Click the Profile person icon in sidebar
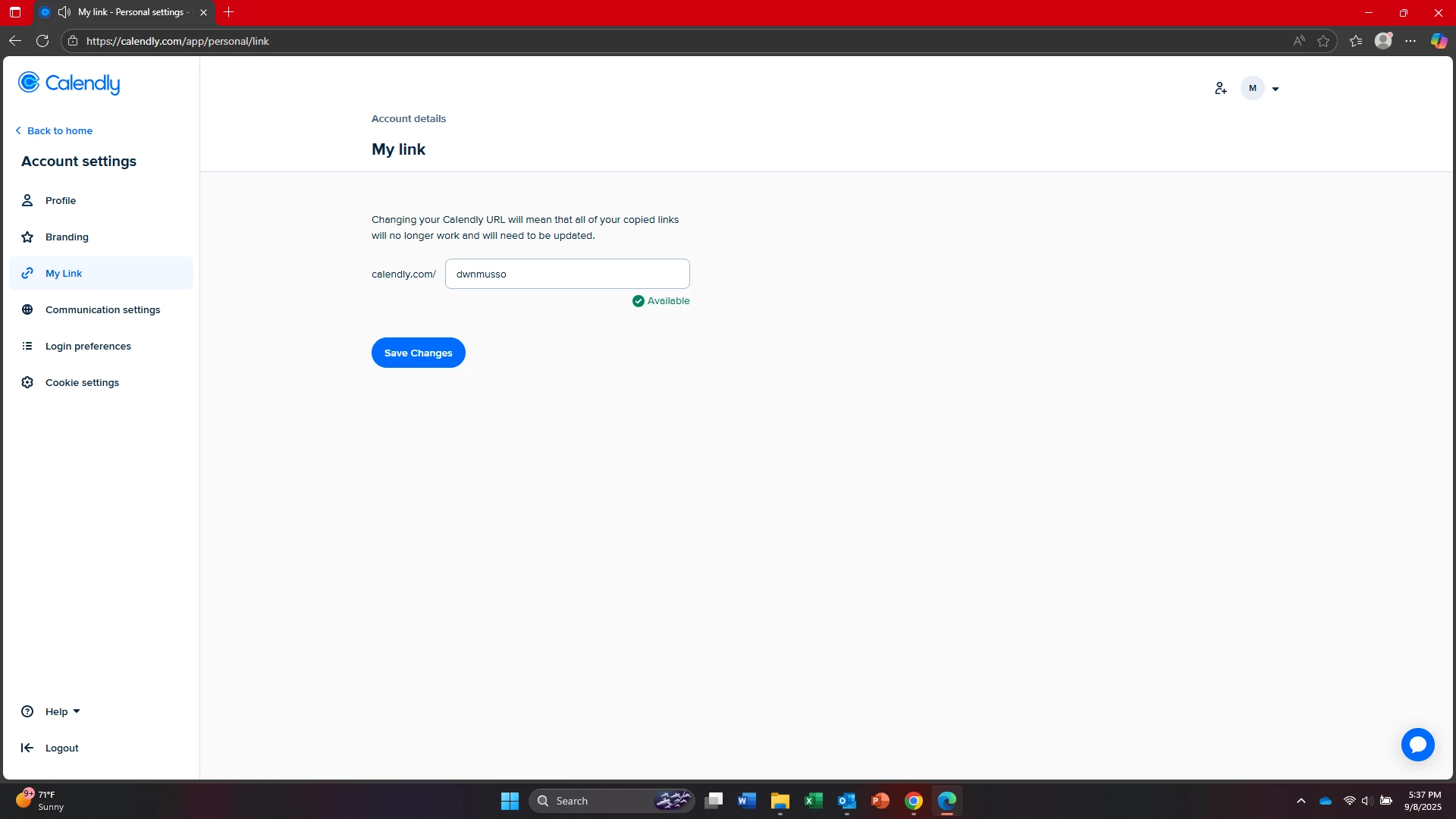 coord(27,200)
